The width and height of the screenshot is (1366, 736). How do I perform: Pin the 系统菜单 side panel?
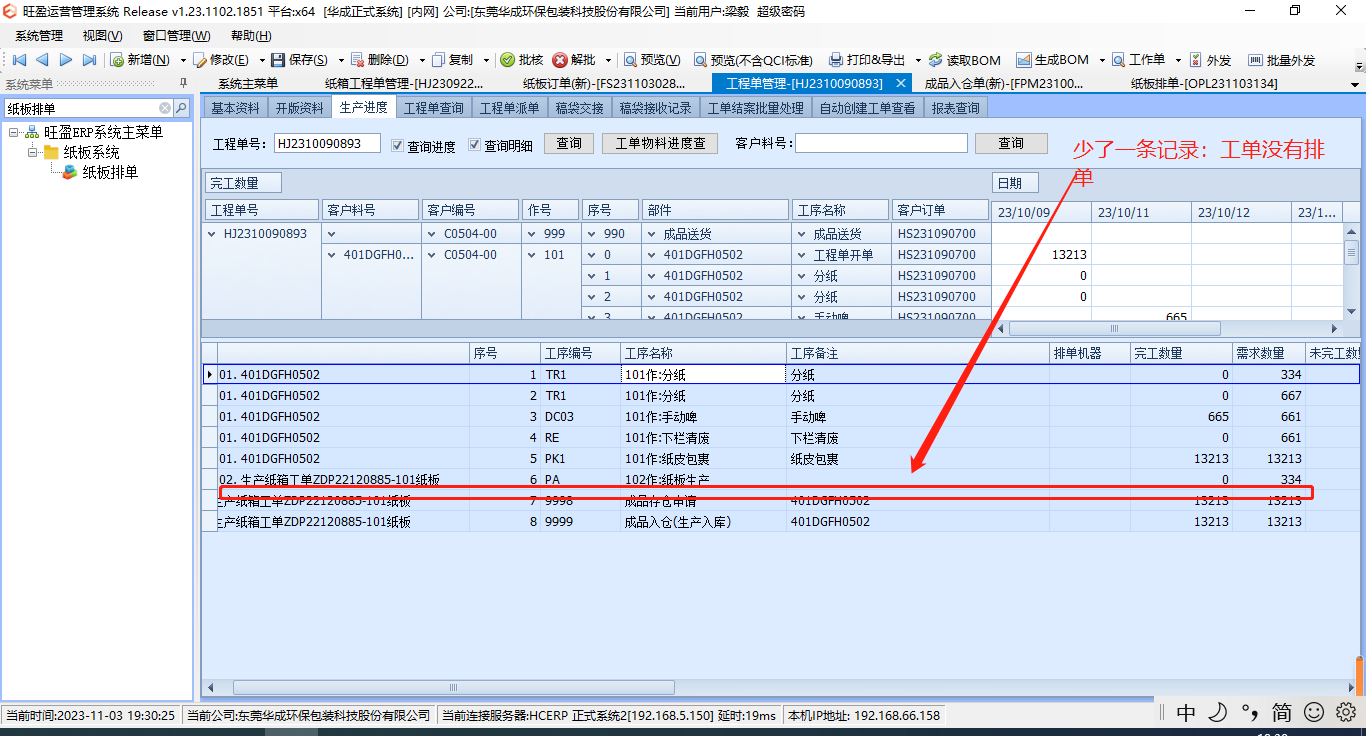[183, 83]
